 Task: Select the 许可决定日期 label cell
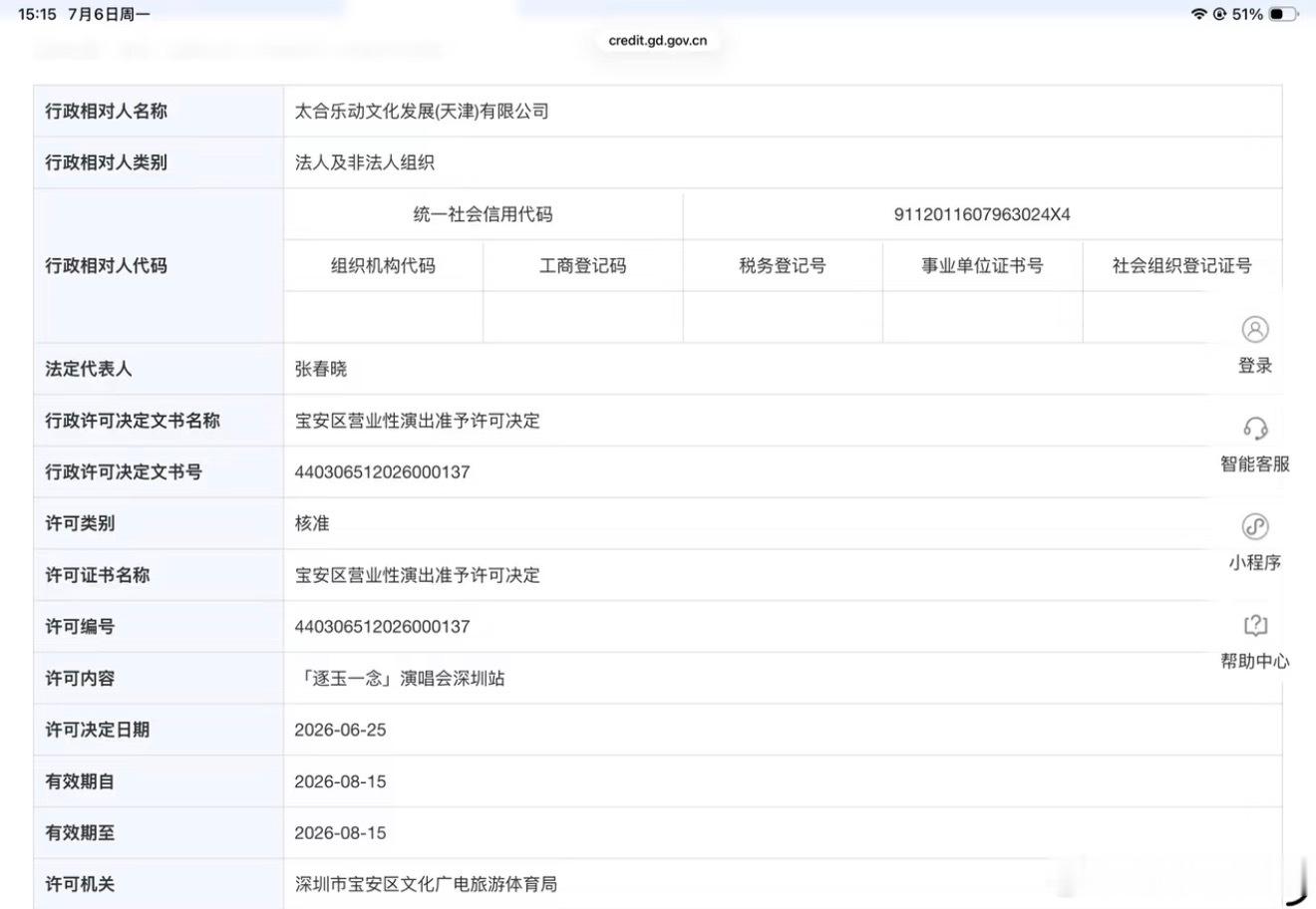point(159,730)
